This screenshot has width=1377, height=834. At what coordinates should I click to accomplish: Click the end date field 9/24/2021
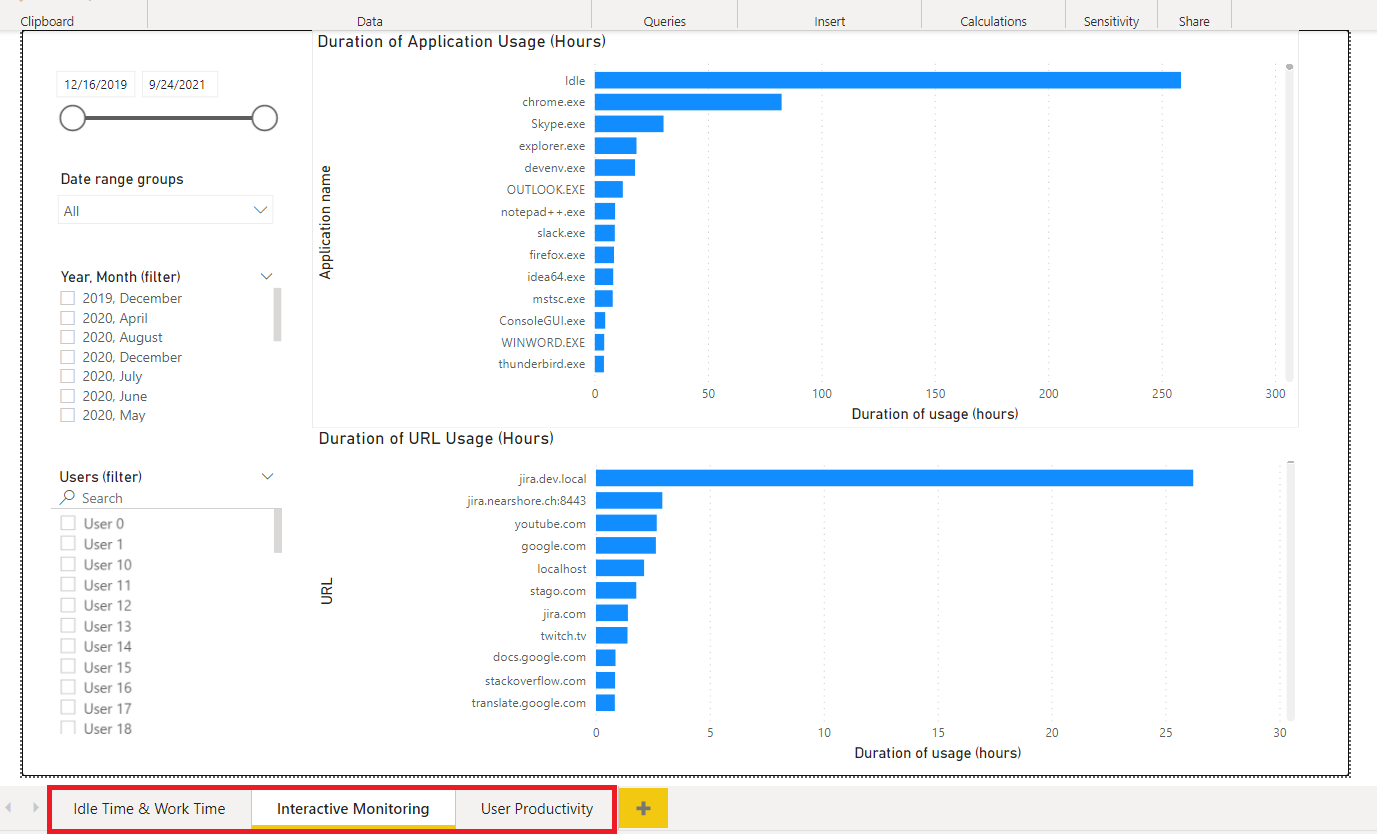point(178,85)
